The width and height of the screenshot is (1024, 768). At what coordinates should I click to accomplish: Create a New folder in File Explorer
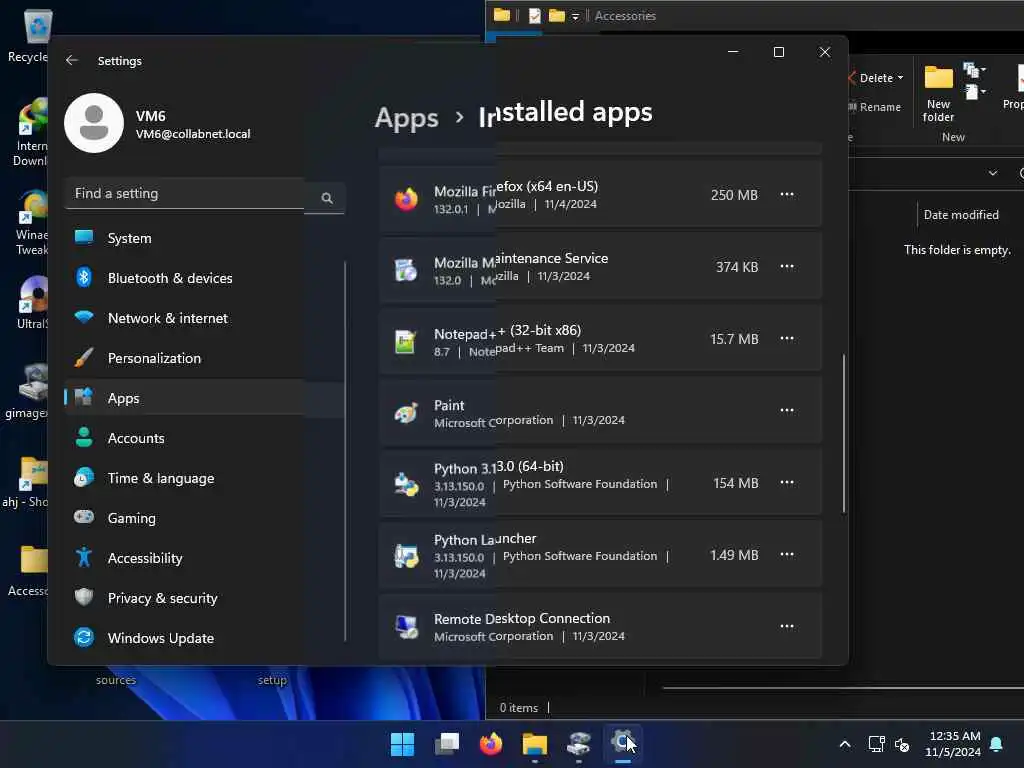(938, 94)
